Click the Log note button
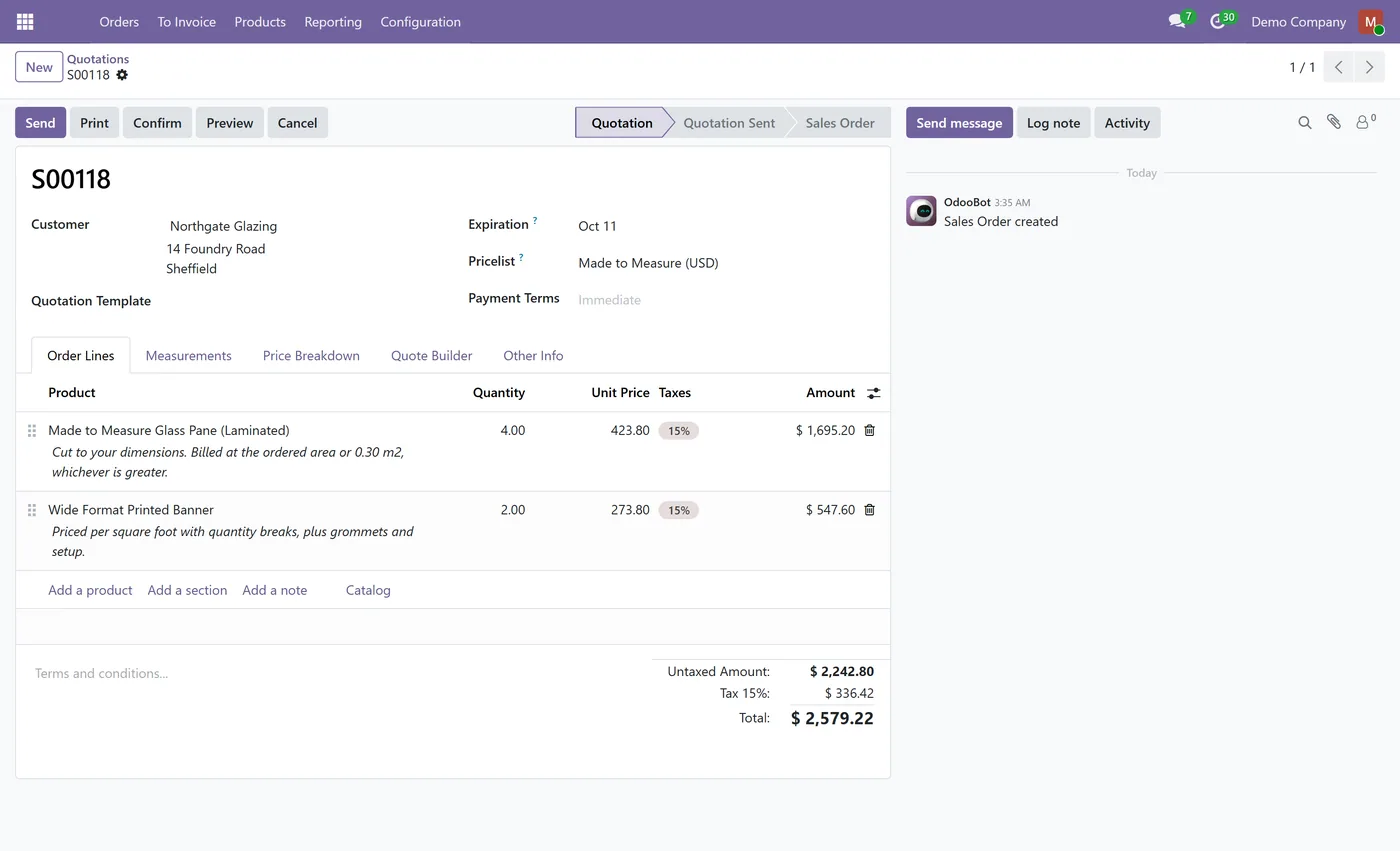This screenshot has width=1400, height=851. 1053,122
